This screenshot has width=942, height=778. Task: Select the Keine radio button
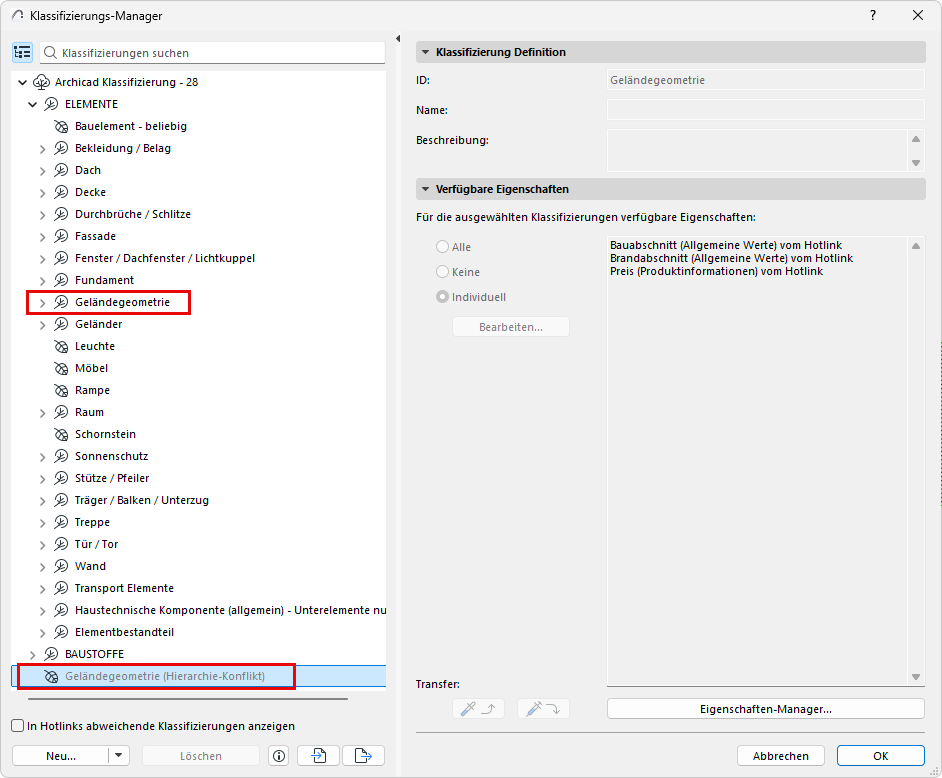click(x=442, y=272)
